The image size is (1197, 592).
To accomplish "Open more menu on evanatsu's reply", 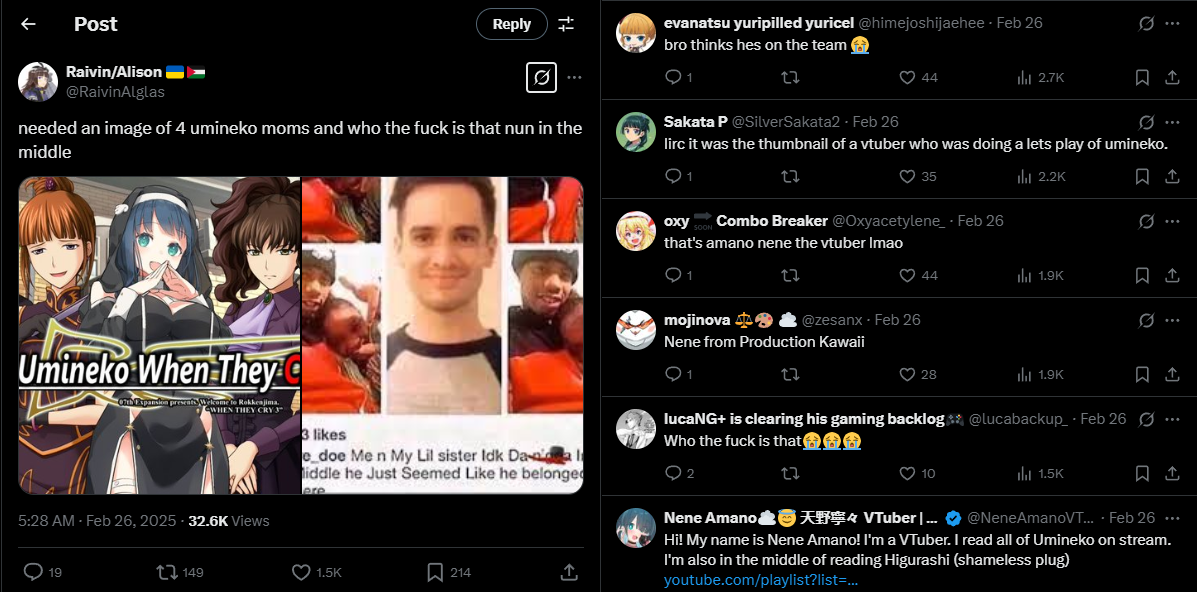I will (1173, 24).
